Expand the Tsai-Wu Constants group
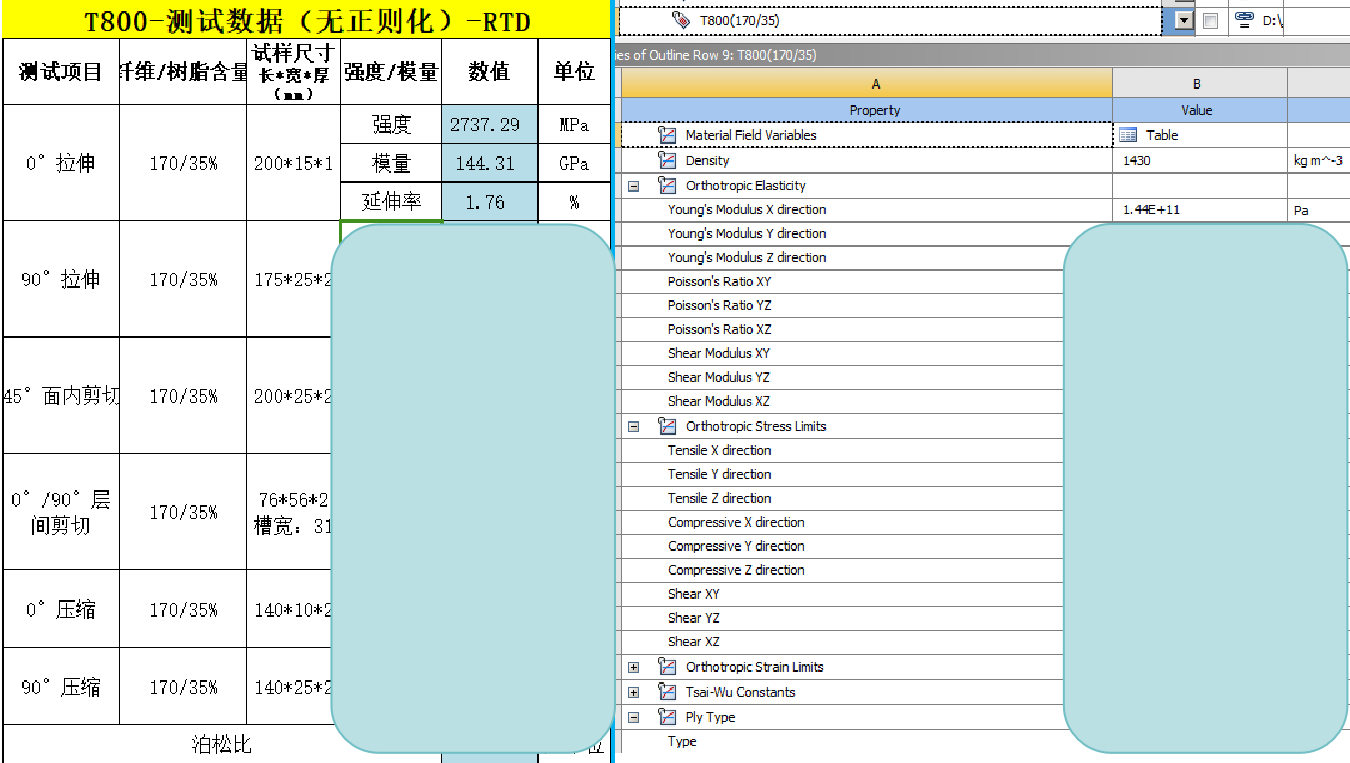This screenshot has height=763, width=1350. pyautogui.click(x=633, y=693)
